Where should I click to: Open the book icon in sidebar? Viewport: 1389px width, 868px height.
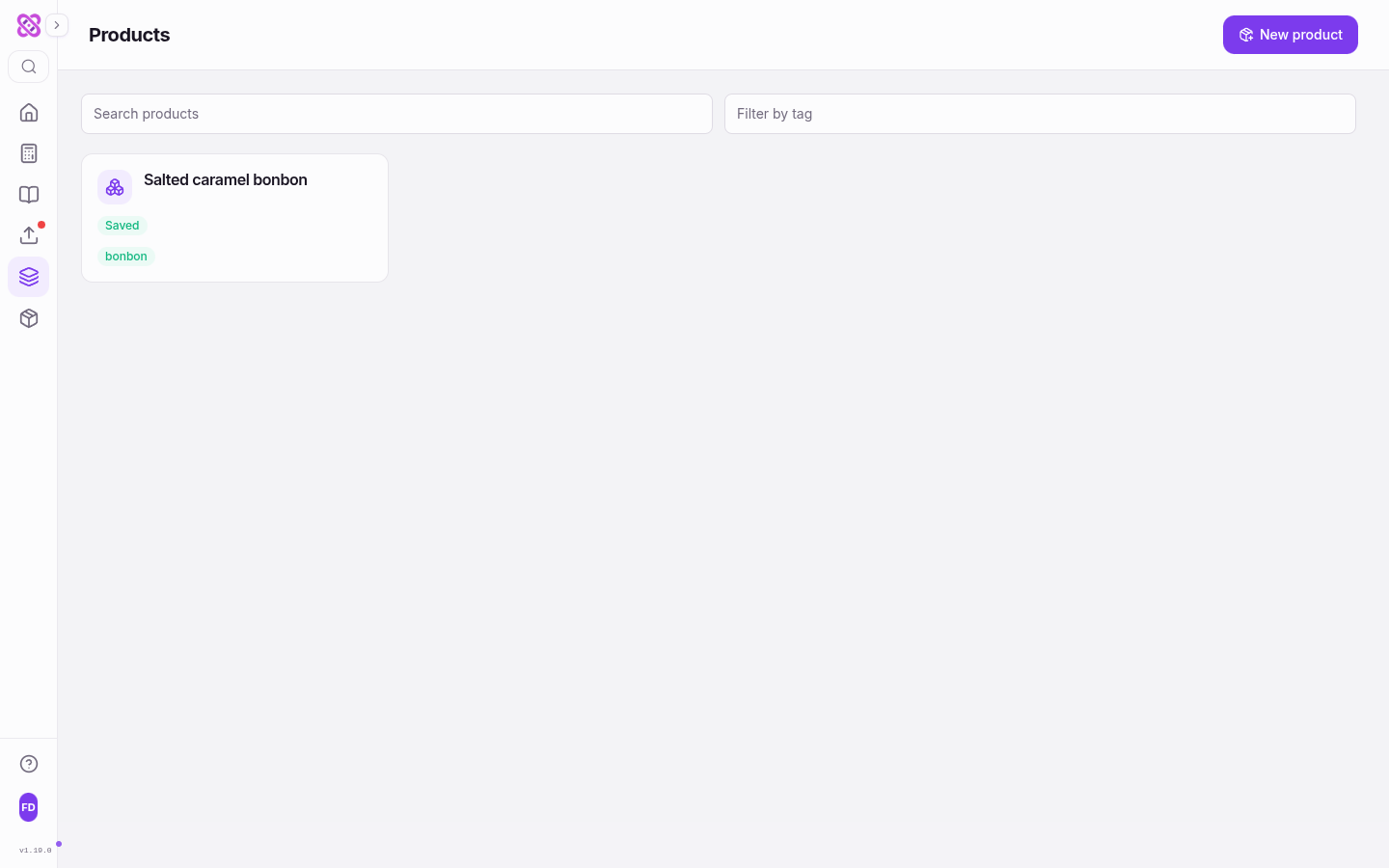click(x=29, y=195)
